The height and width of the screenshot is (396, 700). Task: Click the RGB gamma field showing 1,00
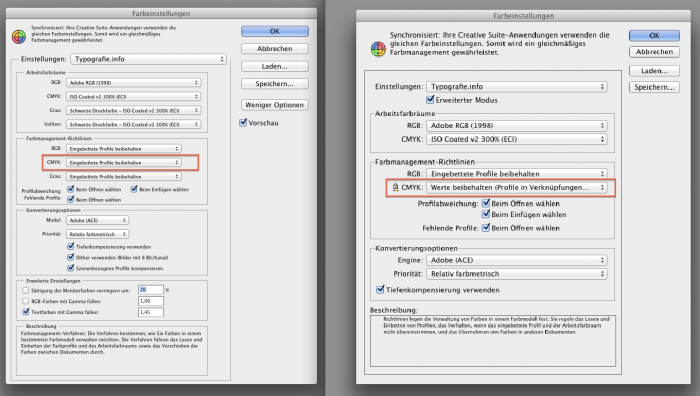pos(151,301)
